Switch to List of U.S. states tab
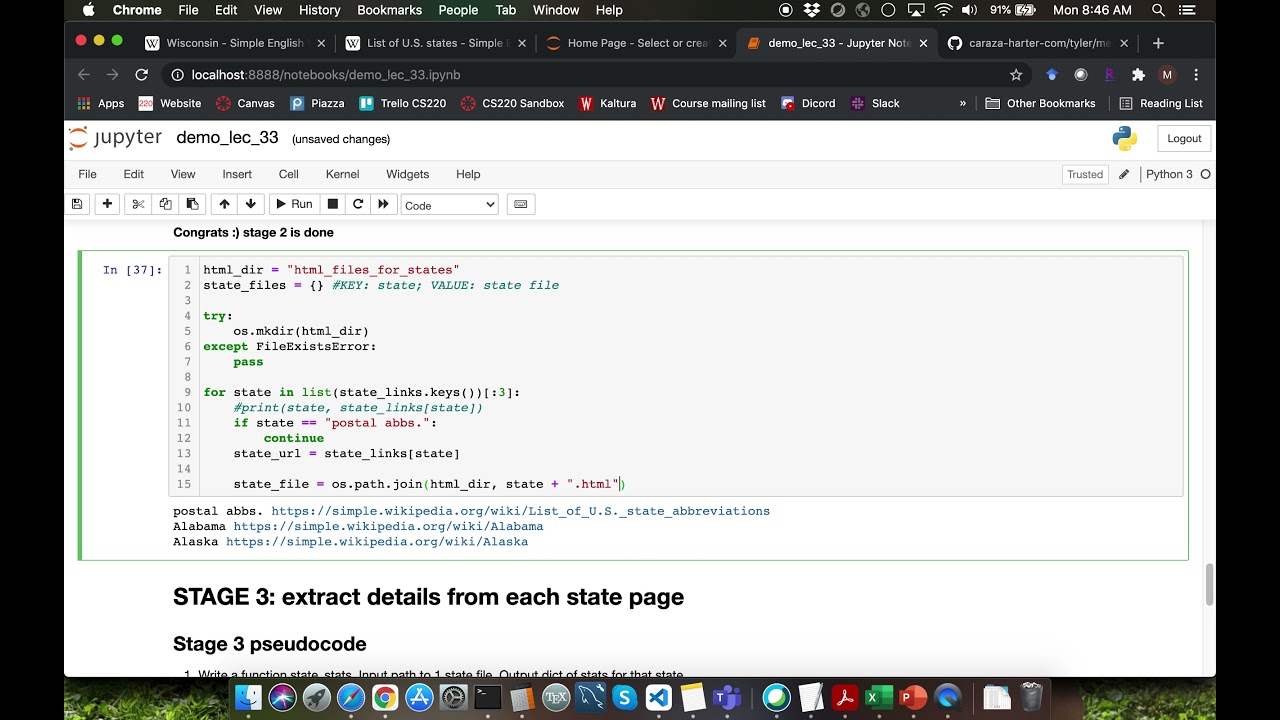The height and width of the screenshot is (720, 1280). (435, 43)
